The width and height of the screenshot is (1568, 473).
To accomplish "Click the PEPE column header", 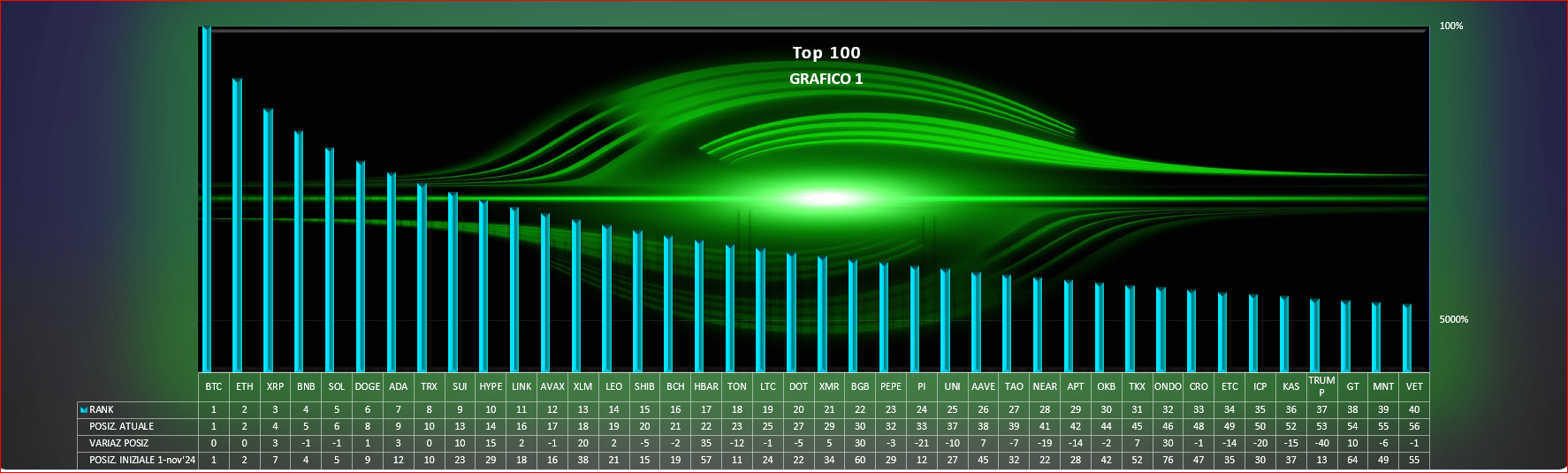I will (891, 387).
